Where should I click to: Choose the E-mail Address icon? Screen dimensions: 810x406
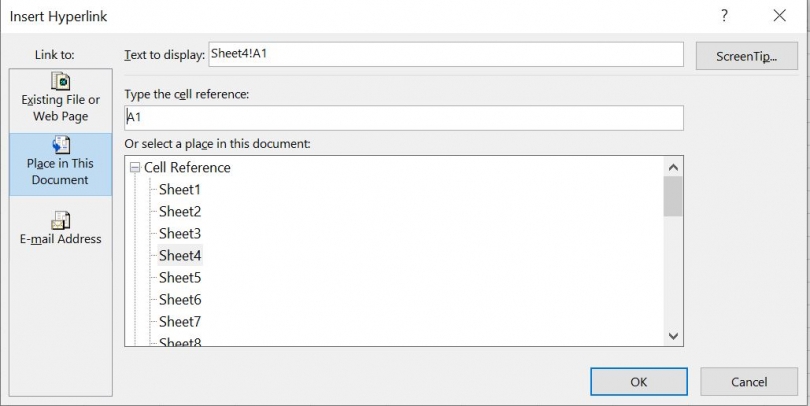coord(60,220)
